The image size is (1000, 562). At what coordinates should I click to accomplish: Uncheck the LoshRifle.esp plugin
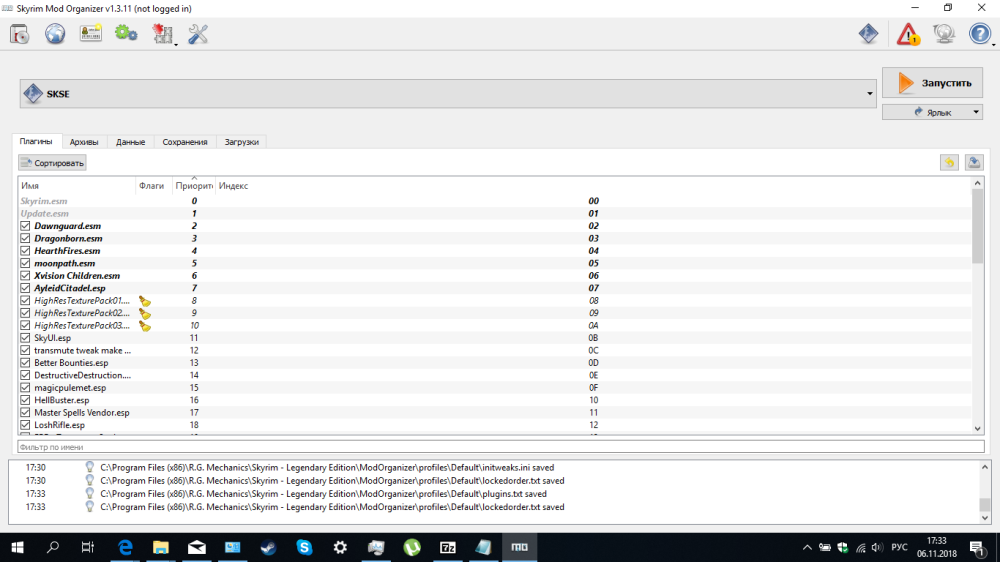25,425
